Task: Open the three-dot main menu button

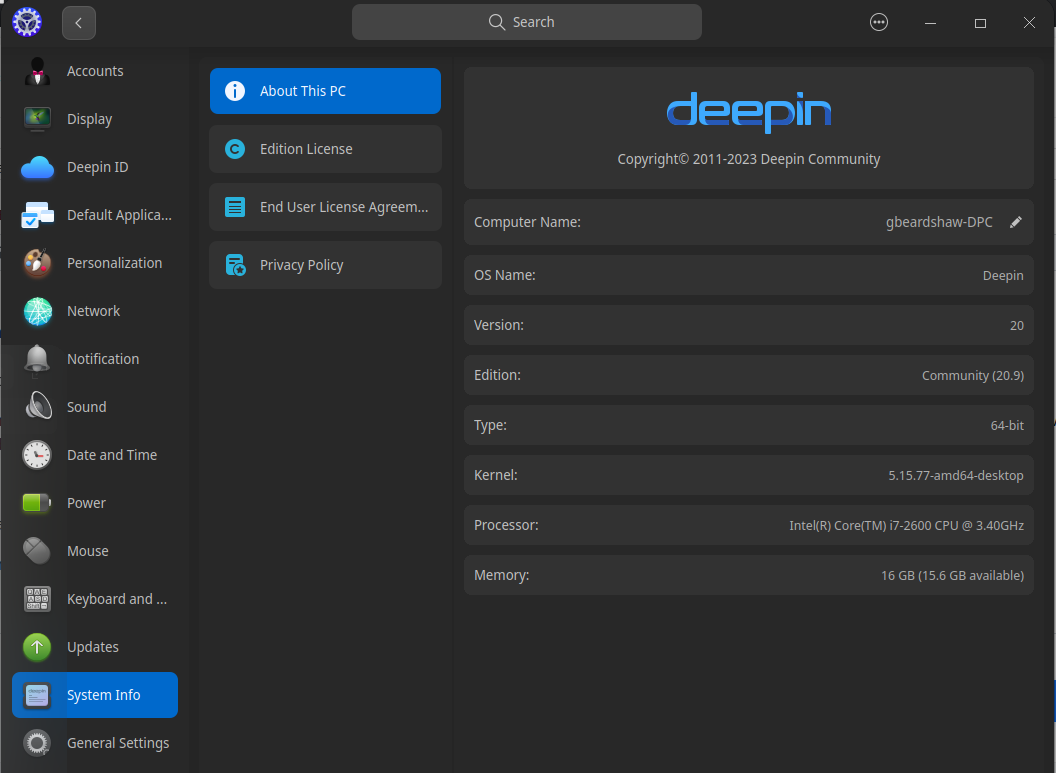Action: (879, 22)
